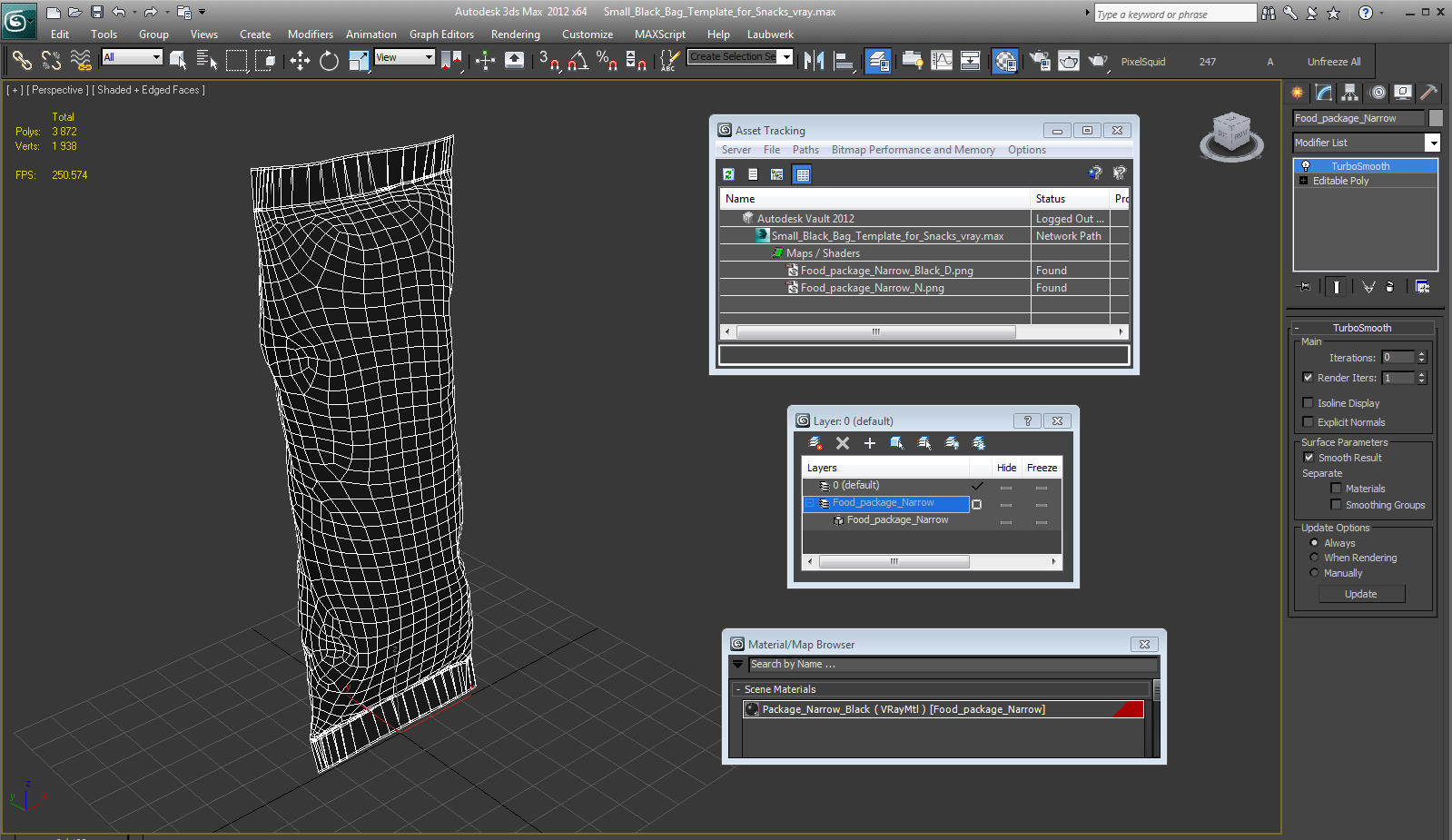1452x840 pixels.
Task: Activate the Select Object tool
Action: tap(178, 61)
